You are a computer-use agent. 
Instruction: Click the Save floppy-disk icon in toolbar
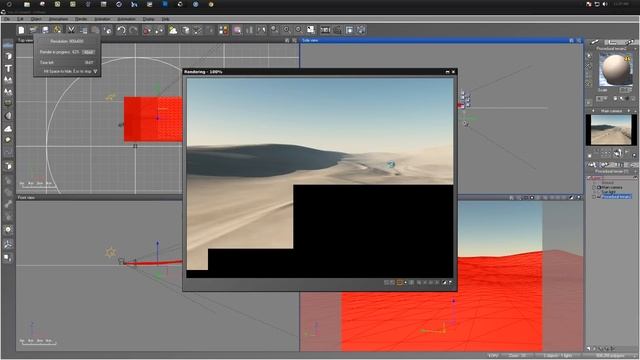point(45,30)
